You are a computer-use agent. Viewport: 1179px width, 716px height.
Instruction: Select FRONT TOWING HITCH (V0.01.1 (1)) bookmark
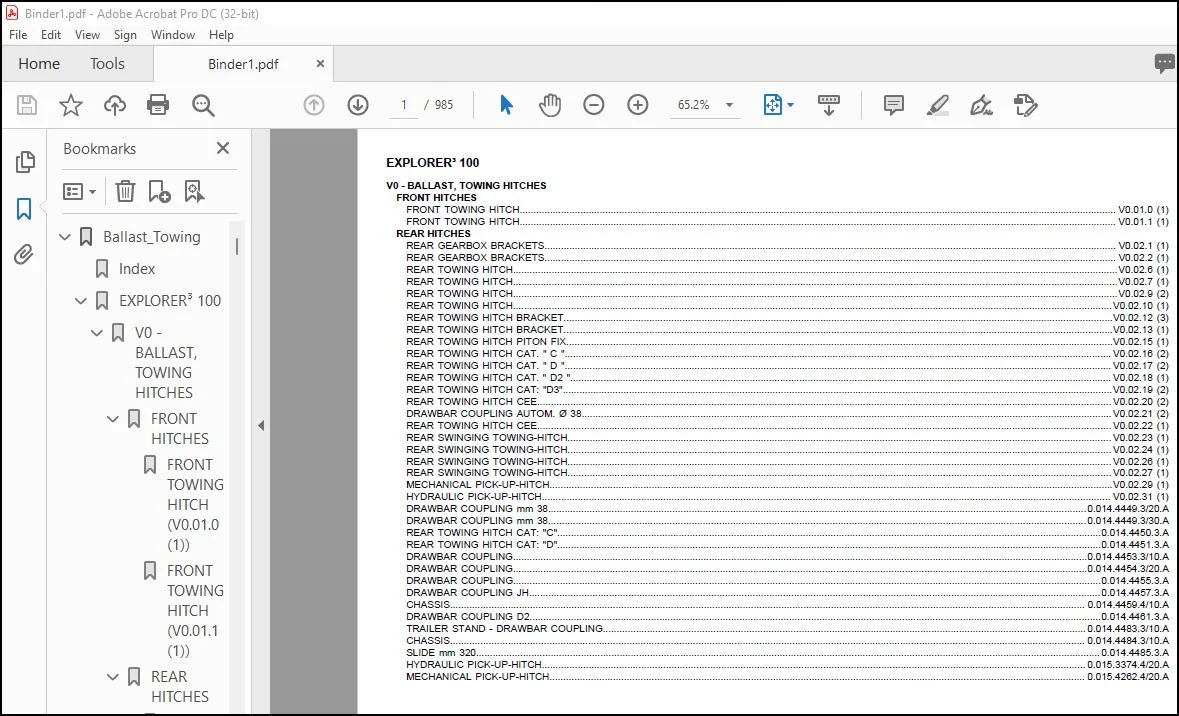pyautogui.click(x=195, y=611)
